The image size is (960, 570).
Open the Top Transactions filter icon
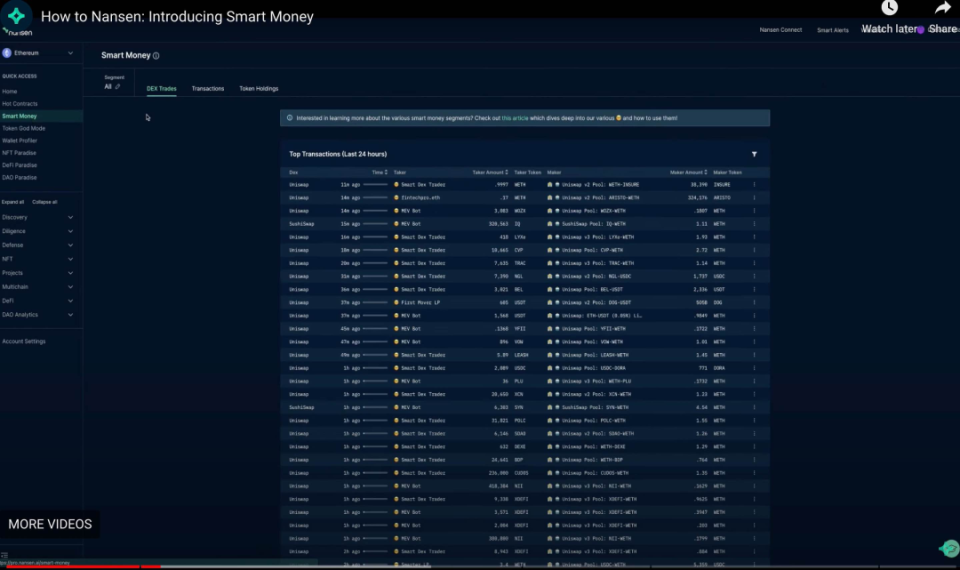pyautogui.click(x=754, y=154)
